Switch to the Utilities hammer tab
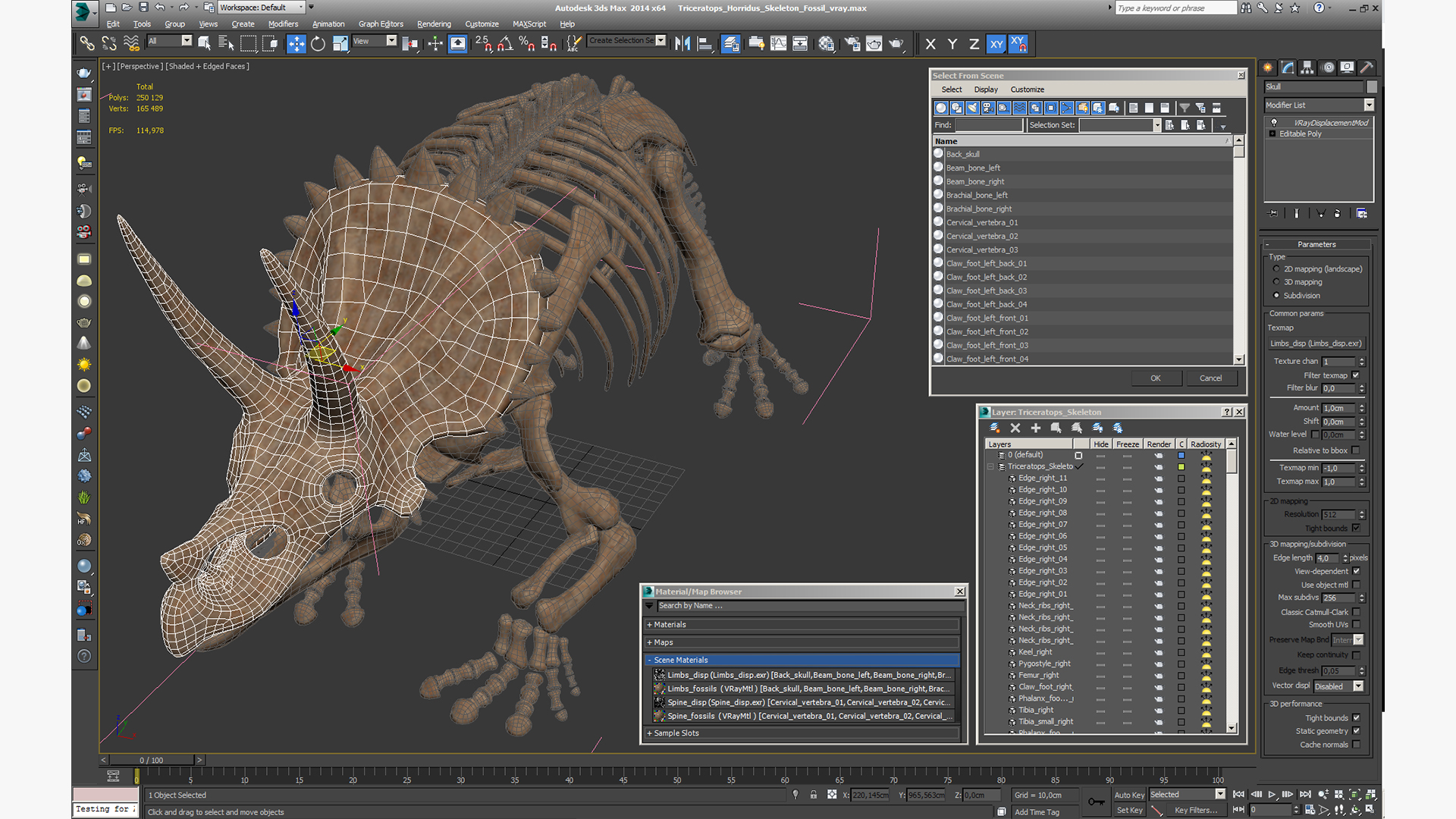The height and width of the screenshot is (819, 1456). point(1367,67)
